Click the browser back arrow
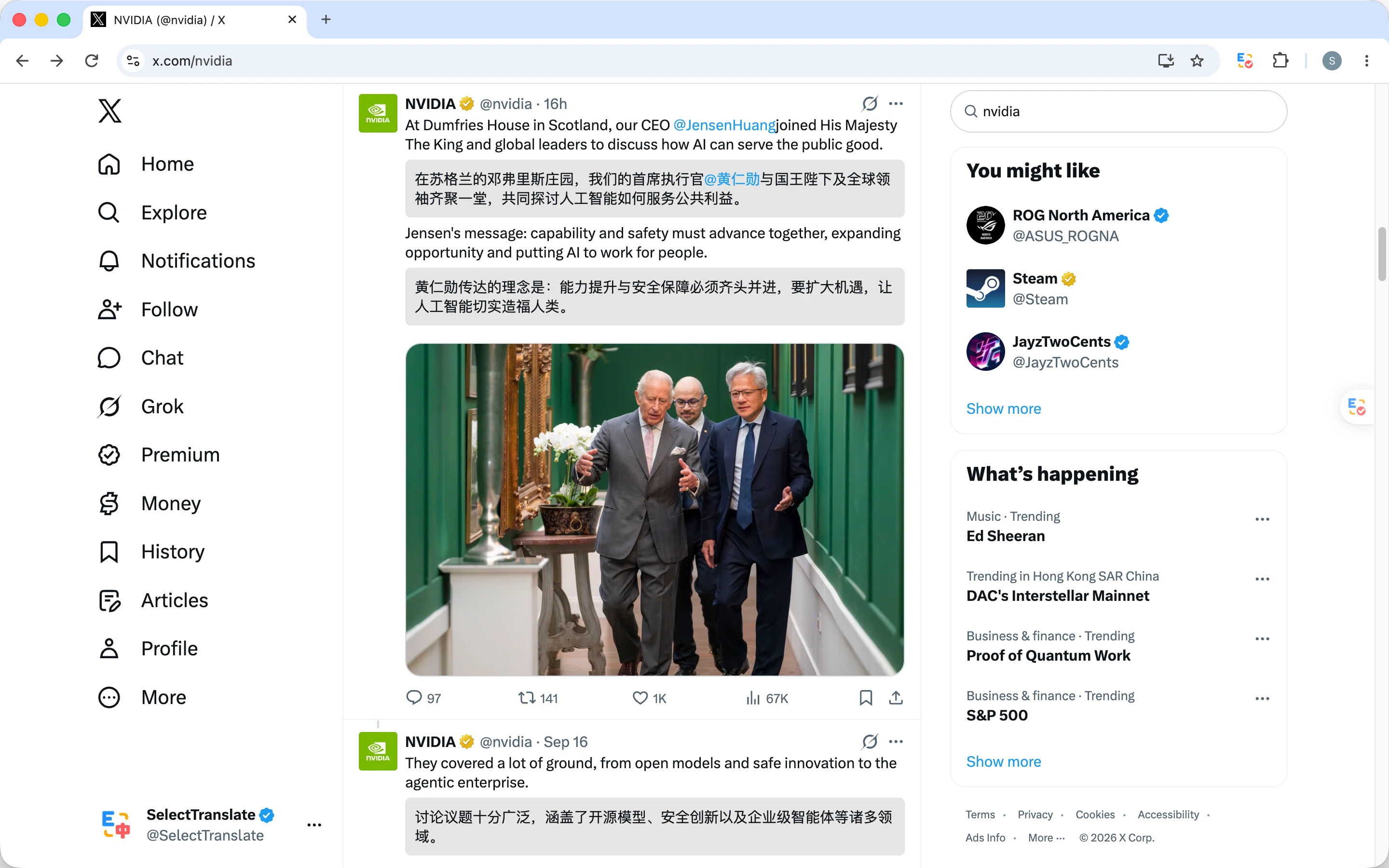1389x868 pixels. pos(22,61)
